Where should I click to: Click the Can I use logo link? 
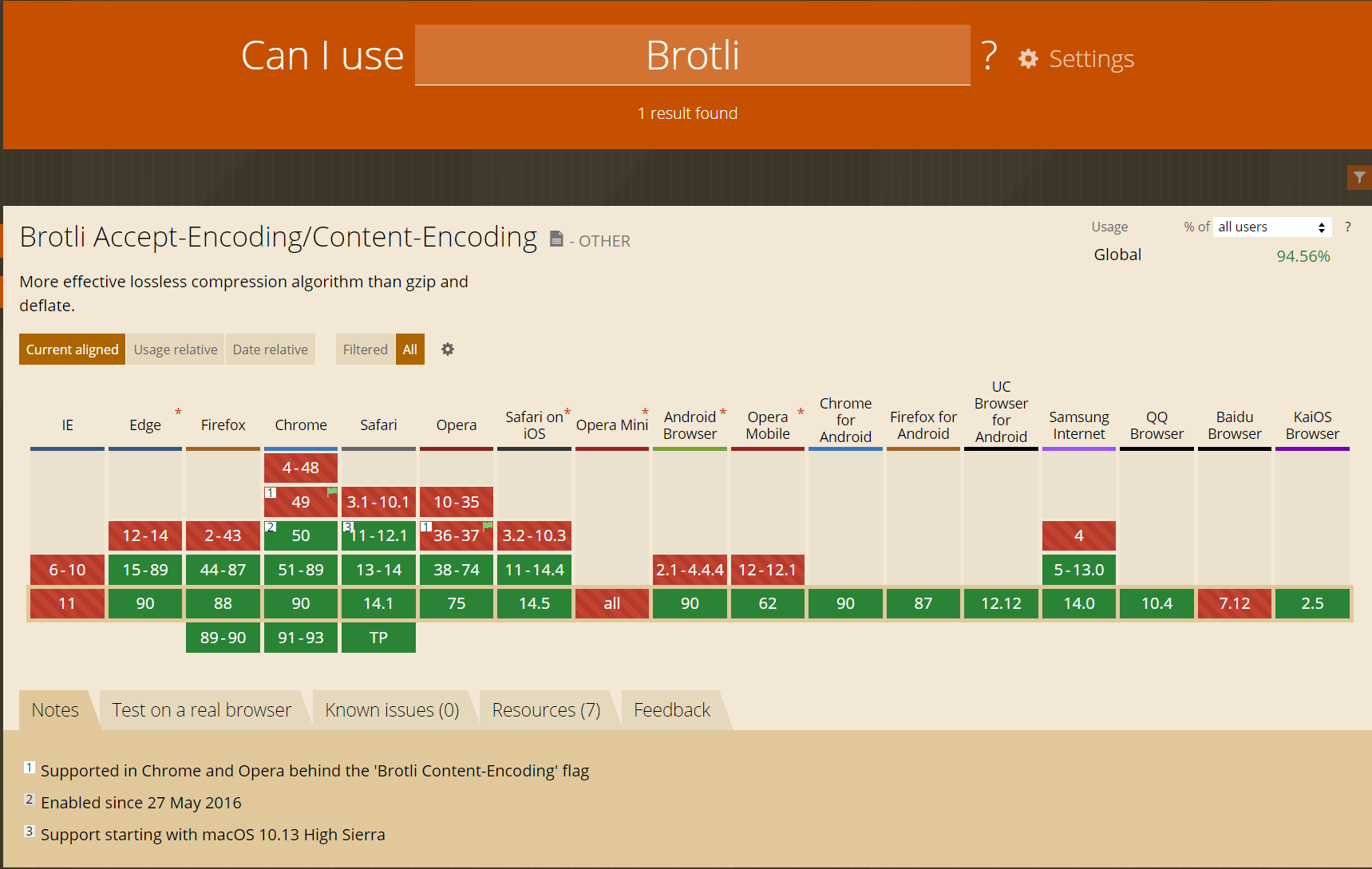click(x=322, y=55)
